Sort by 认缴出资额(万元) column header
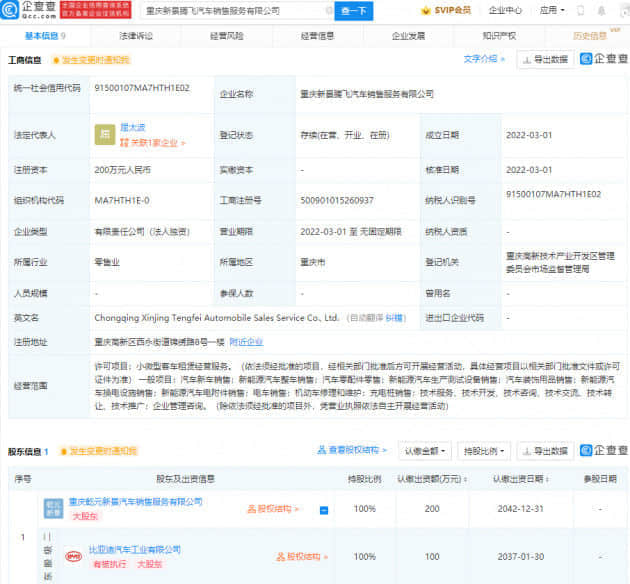This screenshot has width=630, height=584. point(432,479)
